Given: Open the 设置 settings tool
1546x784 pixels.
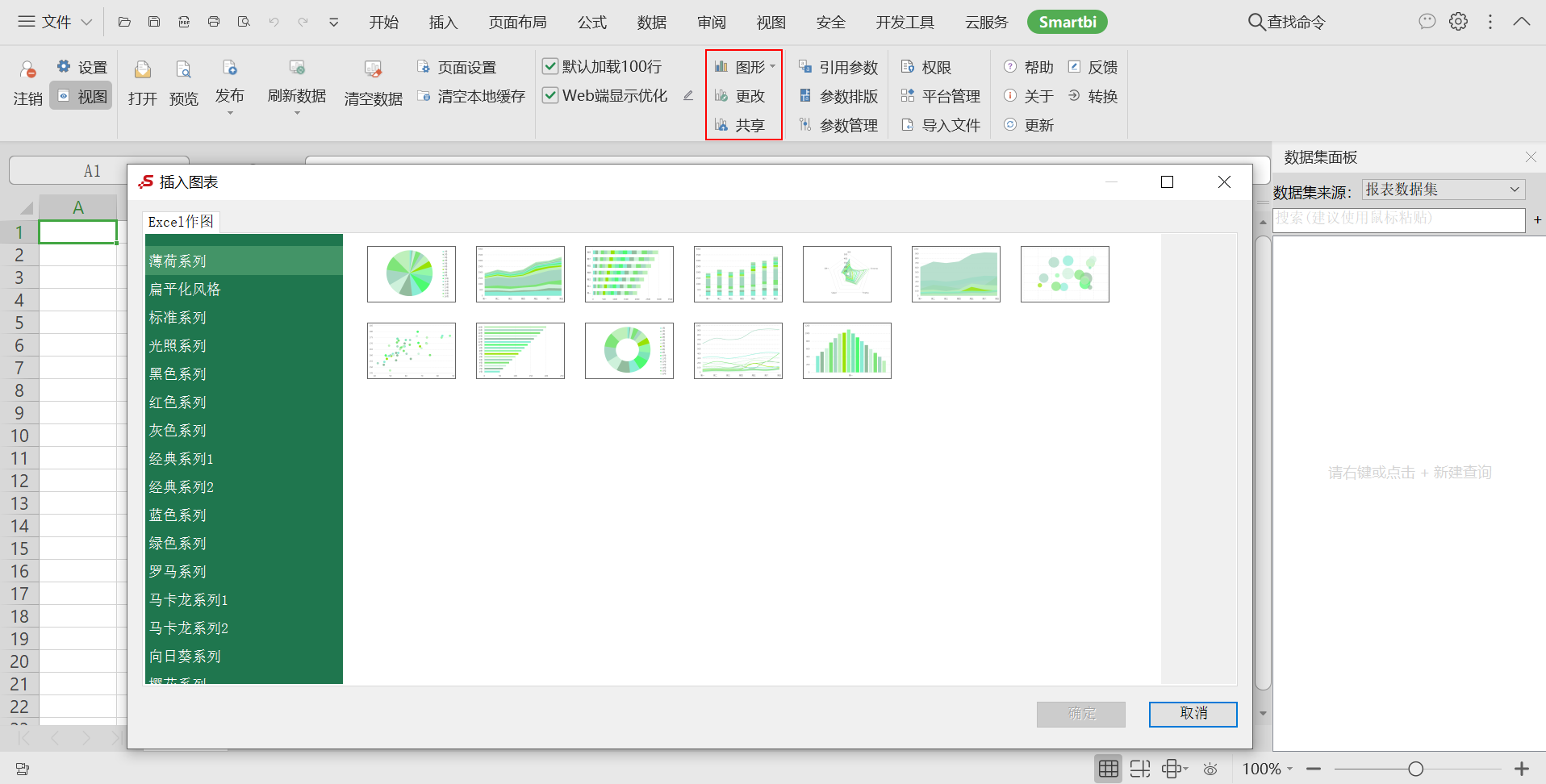Looking at the screenshot, I should 81,68.
